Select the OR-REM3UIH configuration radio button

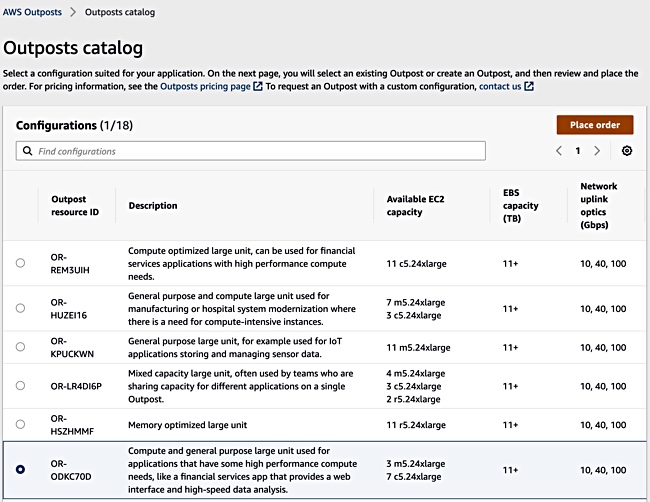(x=20, y=263)
